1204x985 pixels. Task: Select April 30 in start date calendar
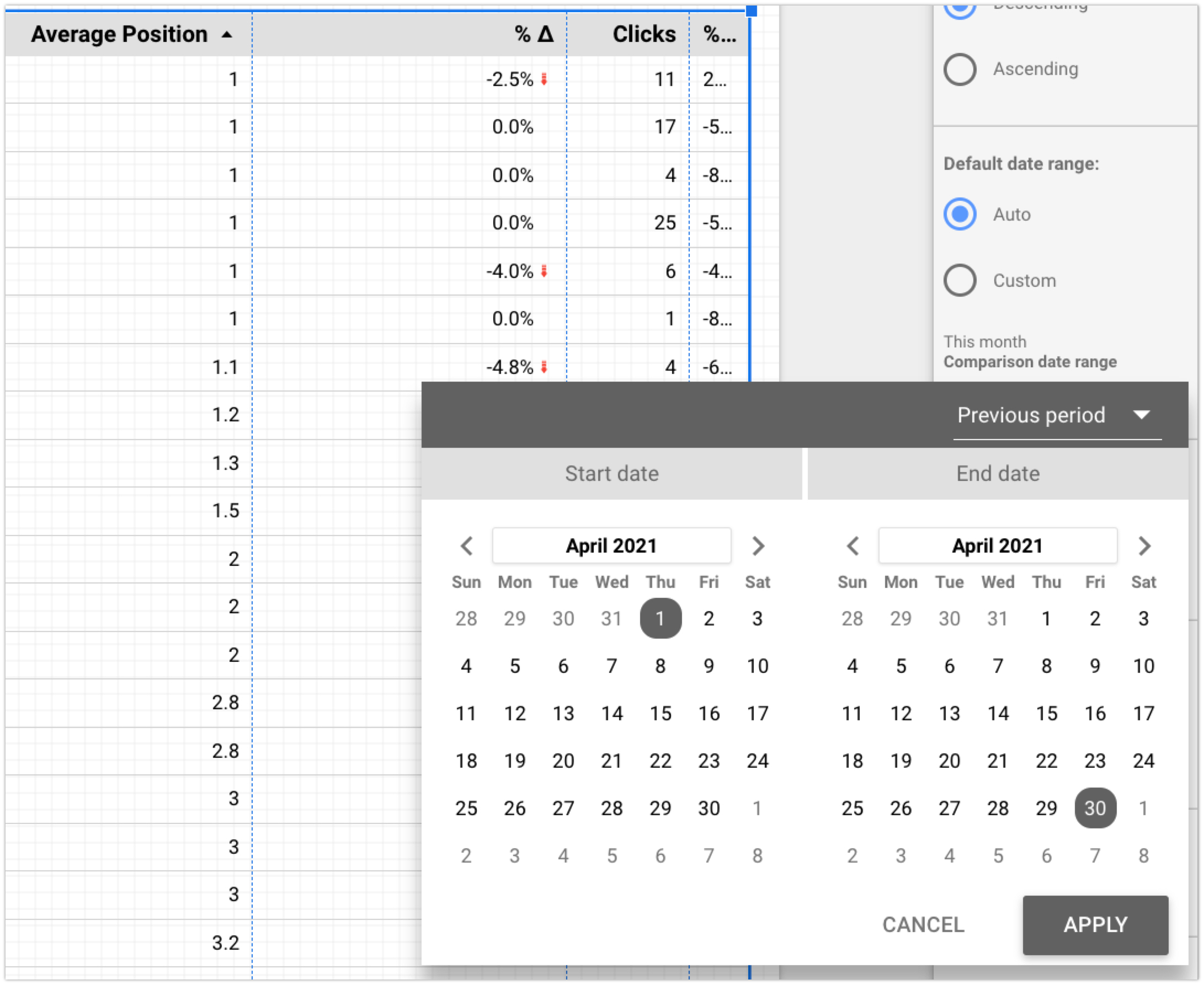(x=709, y=808)
